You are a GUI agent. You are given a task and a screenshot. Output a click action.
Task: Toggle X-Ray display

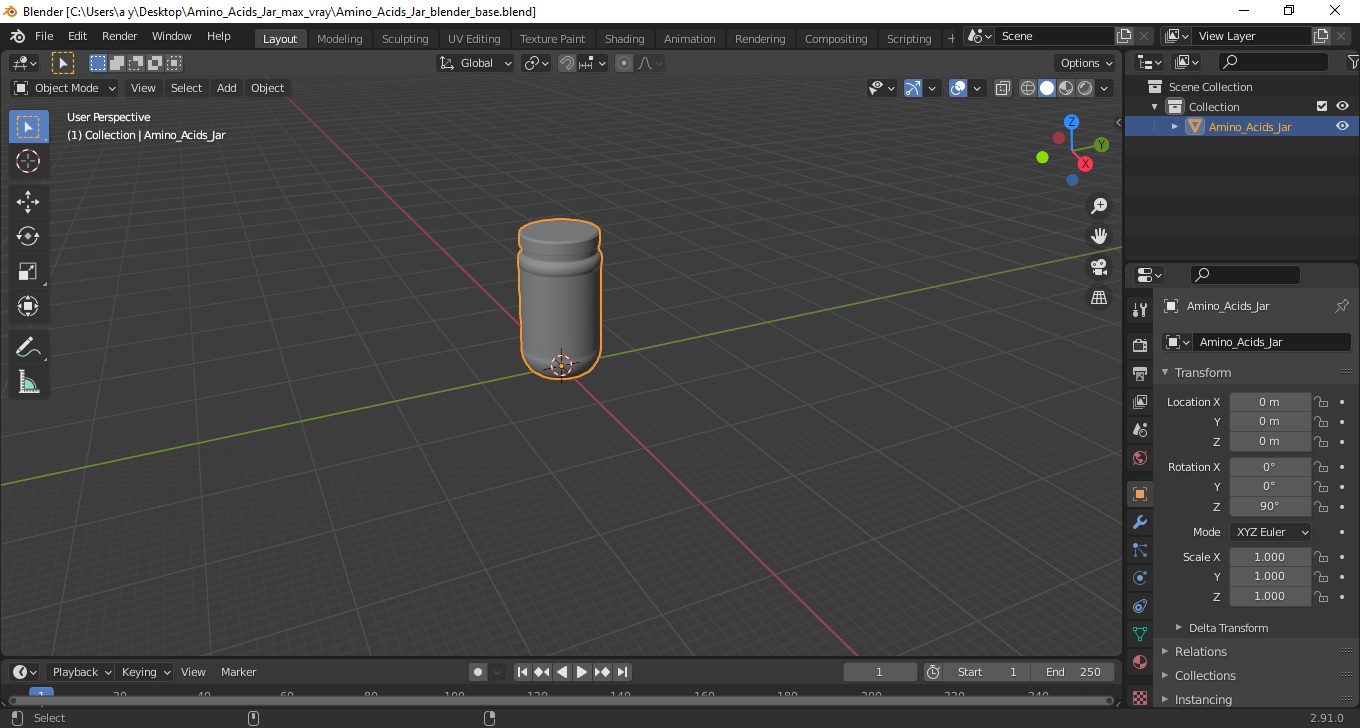(1003, 88)
